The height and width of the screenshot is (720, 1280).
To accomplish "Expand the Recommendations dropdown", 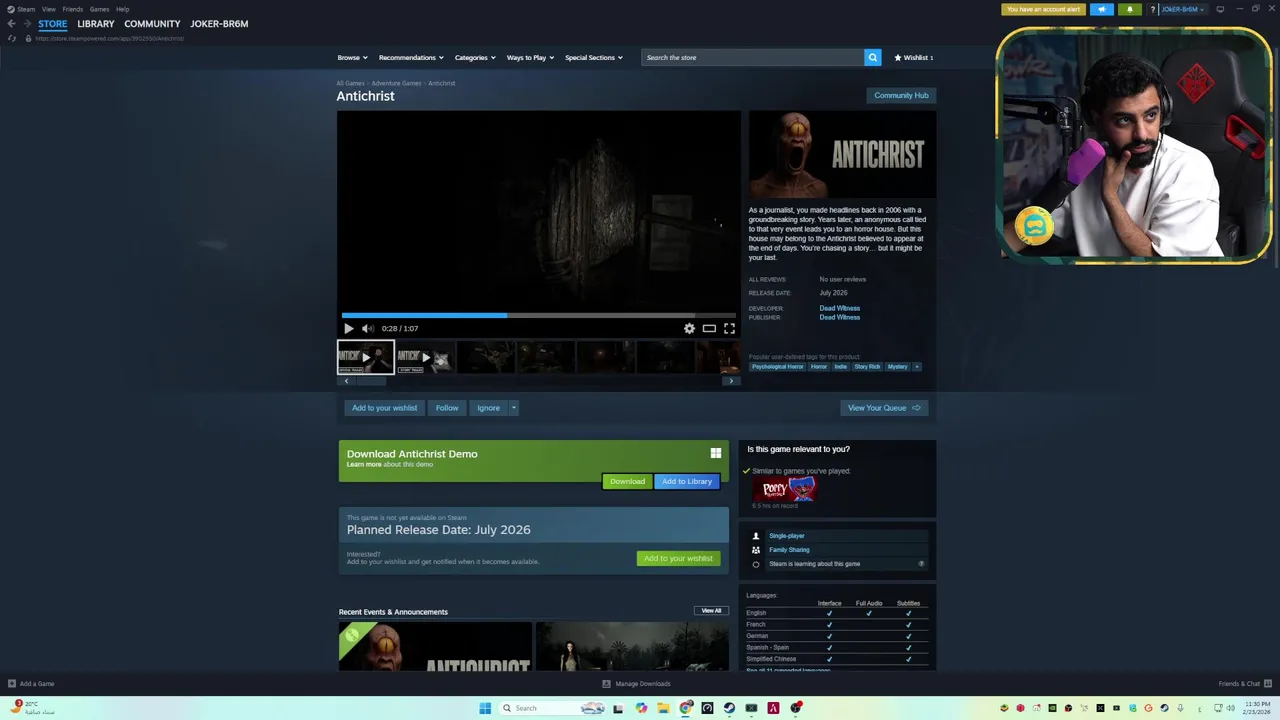I will (x=411, y=58).
